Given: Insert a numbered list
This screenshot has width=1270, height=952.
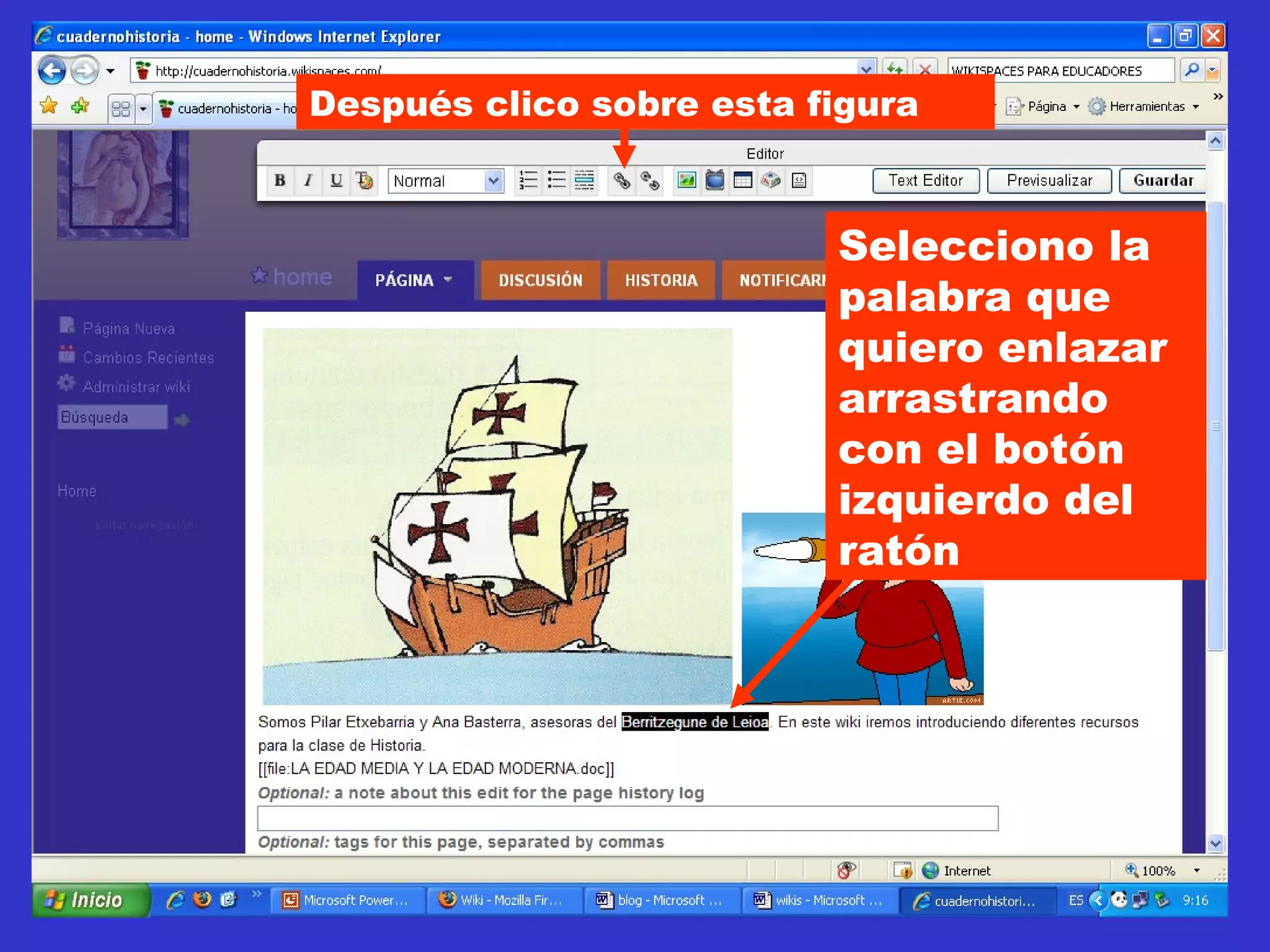Looking at the screenshot, I should click(x=528, y=180).
